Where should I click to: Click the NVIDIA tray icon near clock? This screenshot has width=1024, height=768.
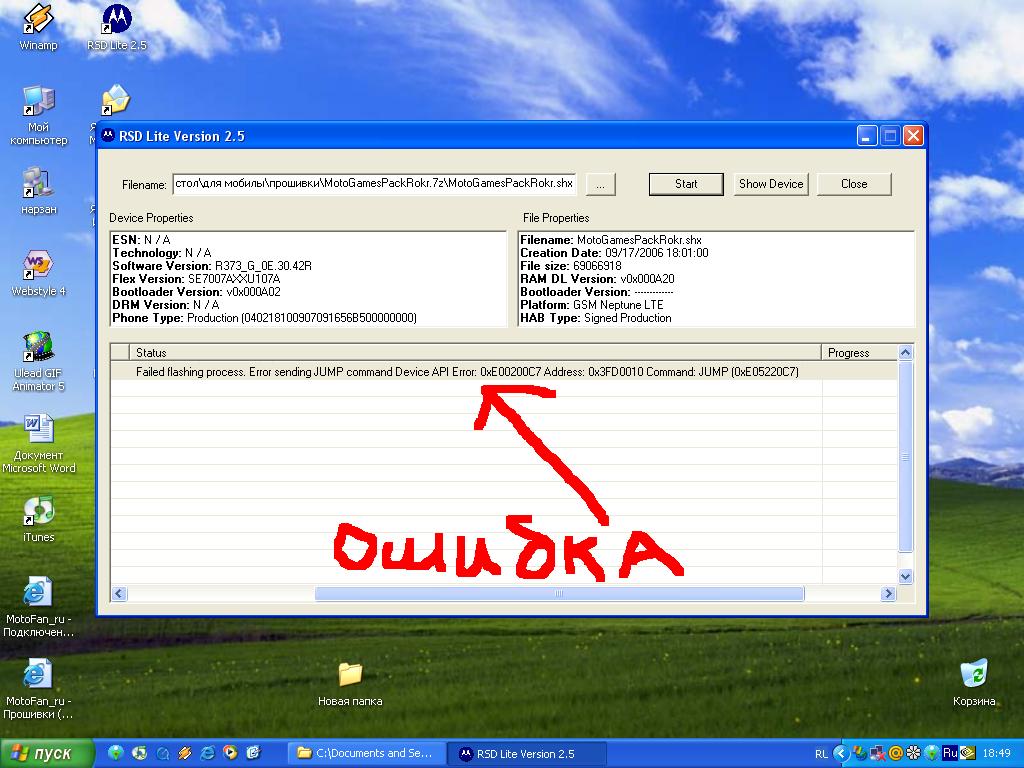tap(967, 754)
